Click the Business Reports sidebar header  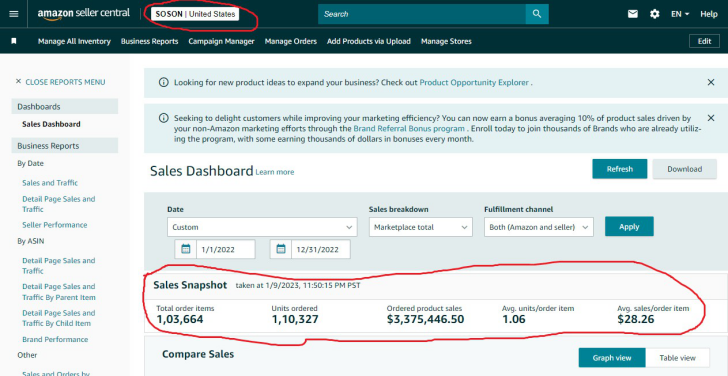point(65,146)
